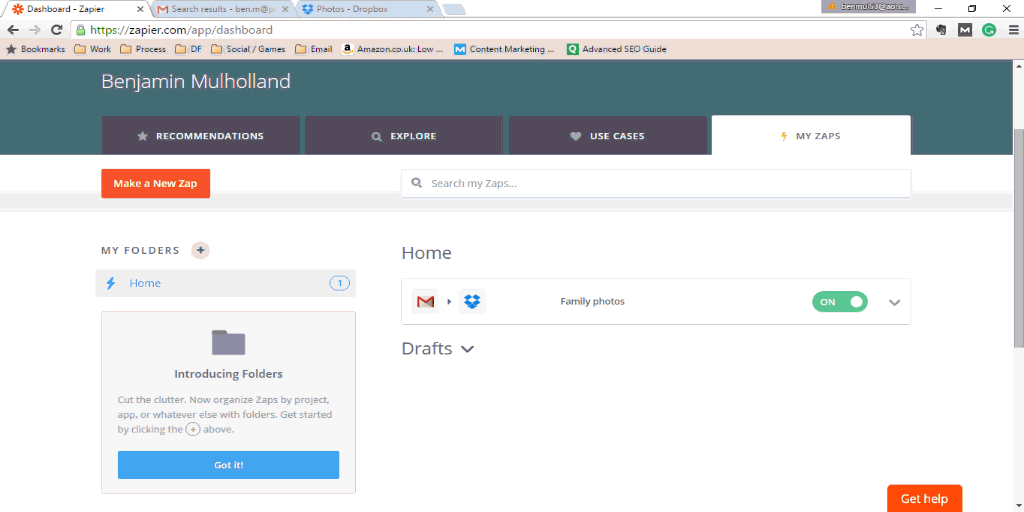Open the Grammarly extension icon

tap(989, 30)
